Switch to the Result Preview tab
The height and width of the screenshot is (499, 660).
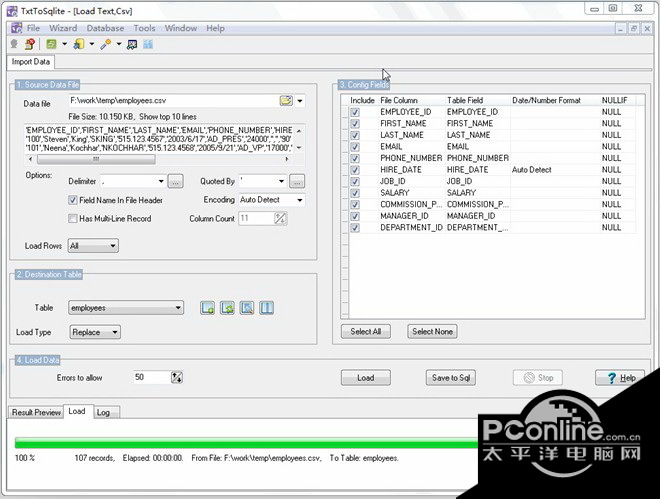click(36, 412)
